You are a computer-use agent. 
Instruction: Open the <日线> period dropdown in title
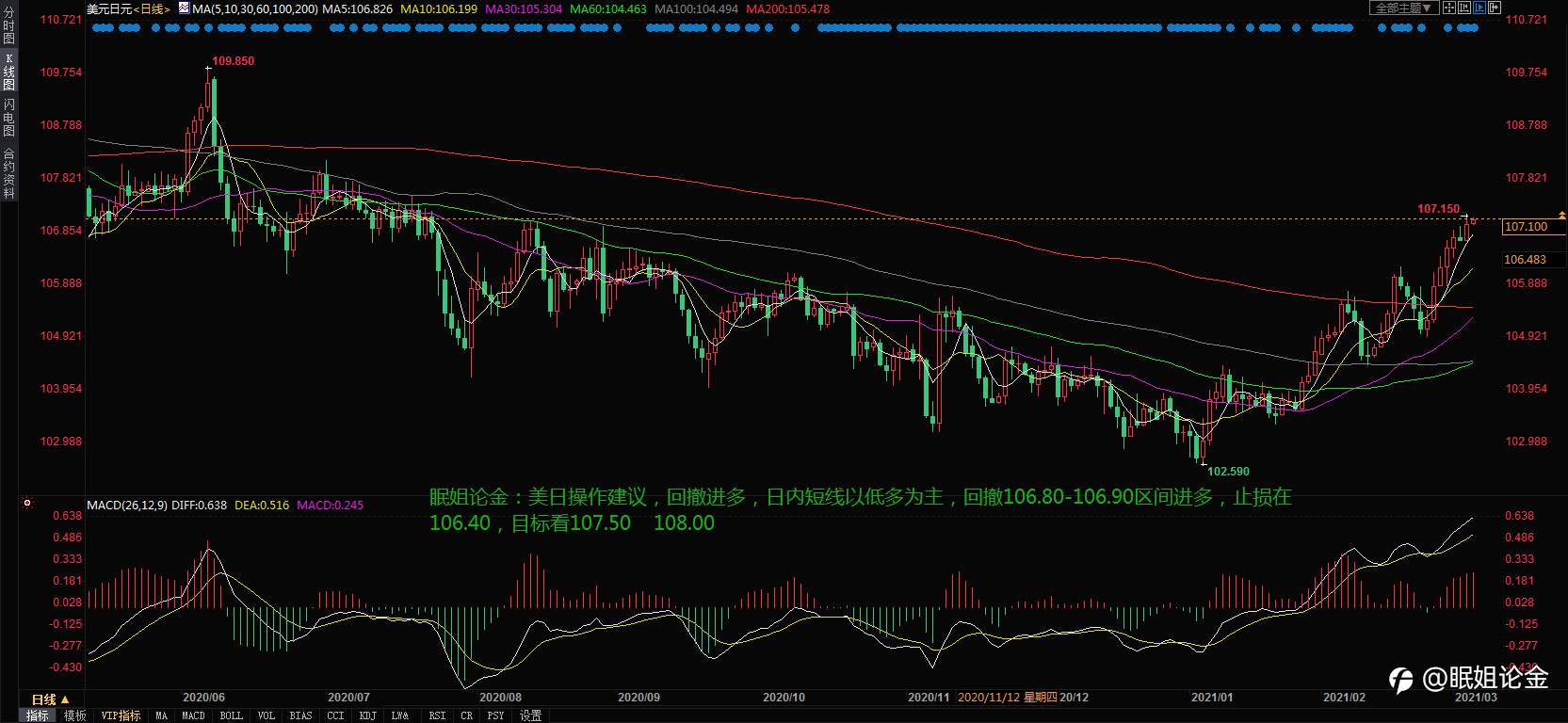point(151,8)
